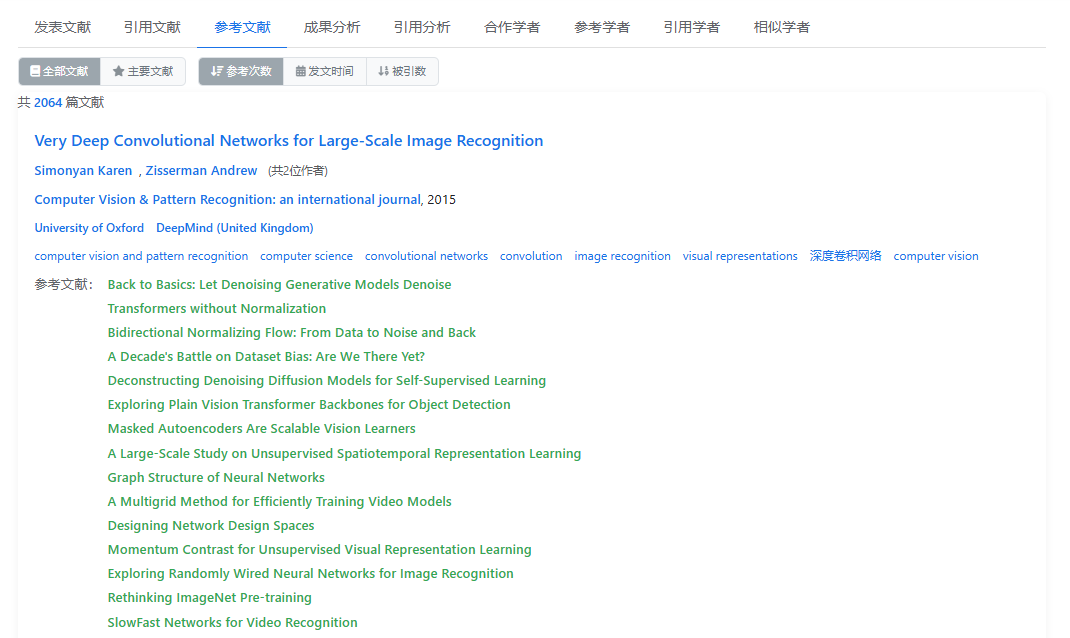Go to the 成果分析 tab
This screenshot has height=638, width=1070.
click(332, 27)
